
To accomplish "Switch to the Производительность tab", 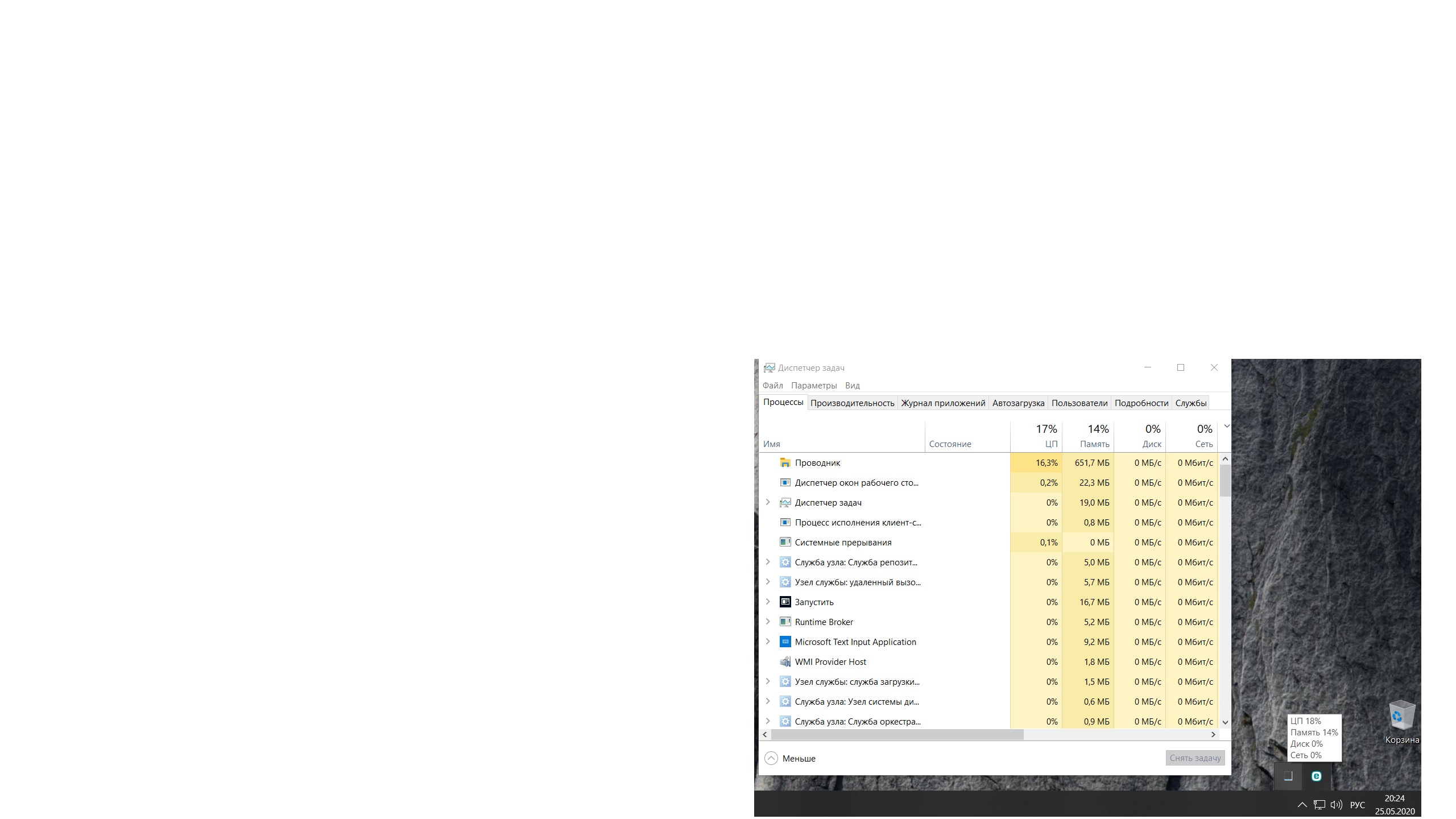I will [852, 403].
